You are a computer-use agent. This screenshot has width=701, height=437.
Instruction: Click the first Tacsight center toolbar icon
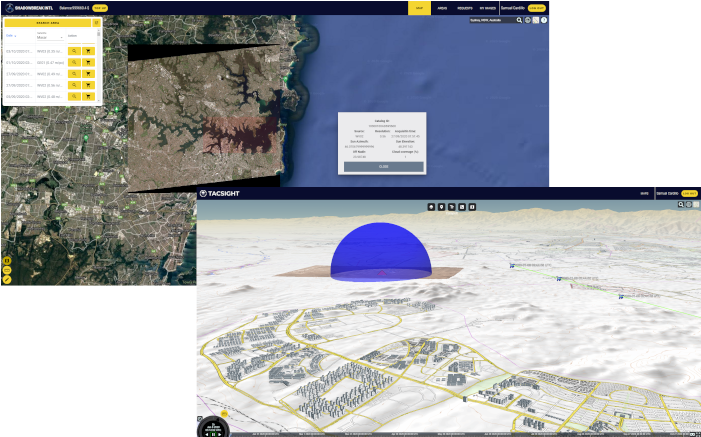point(431,207)
